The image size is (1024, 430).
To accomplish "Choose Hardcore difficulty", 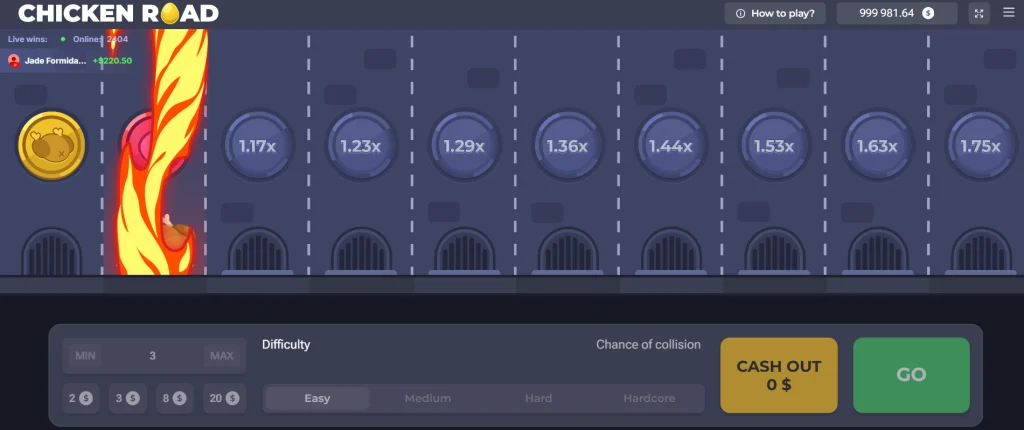I will point(648,398).
